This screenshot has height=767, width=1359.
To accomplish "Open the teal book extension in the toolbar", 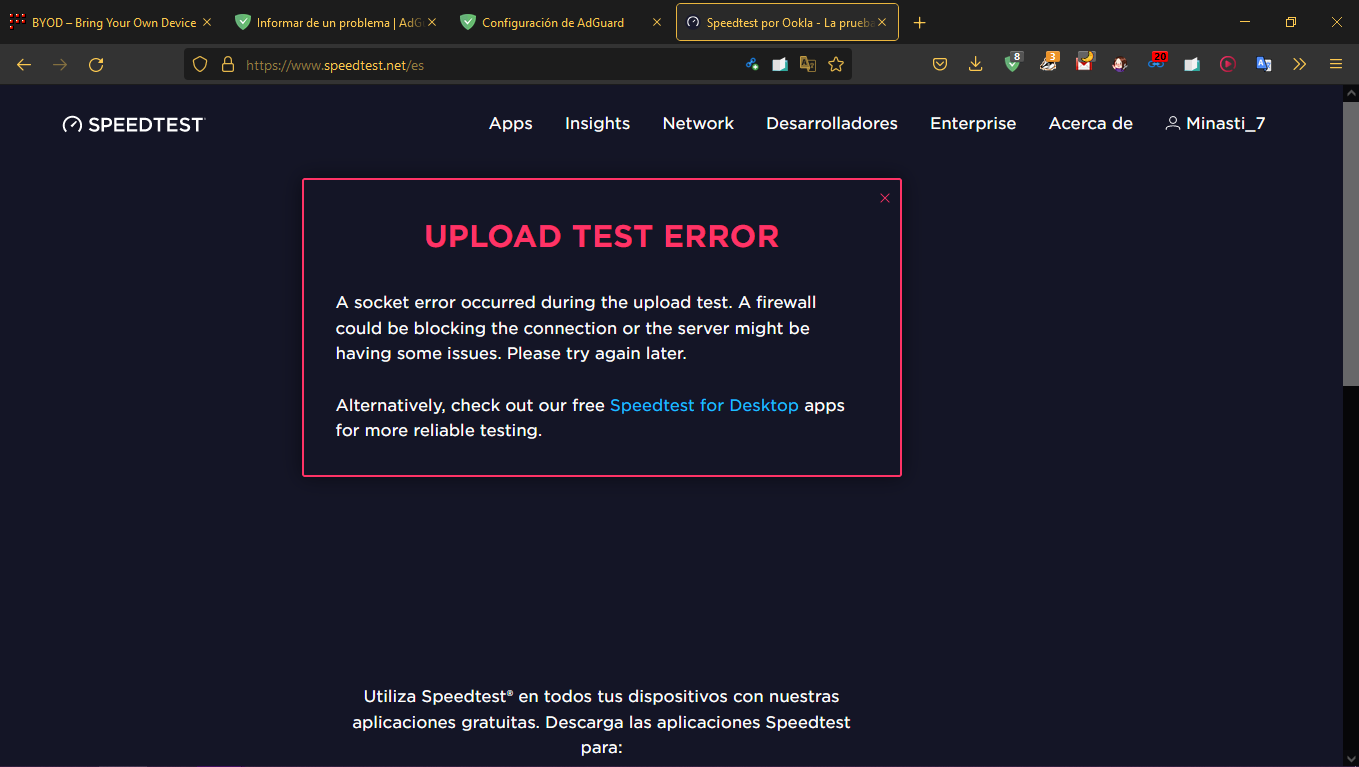I will coord(1192,64).
